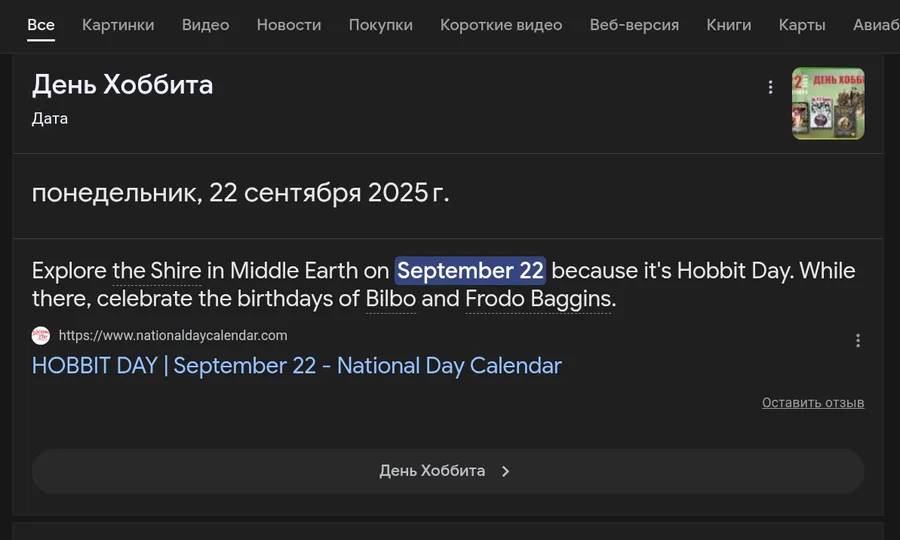This screenshot has height=540, width=900.
Task: Open HOBBIT DAY National Day Calendar link
Action: (x=296, y=366)
